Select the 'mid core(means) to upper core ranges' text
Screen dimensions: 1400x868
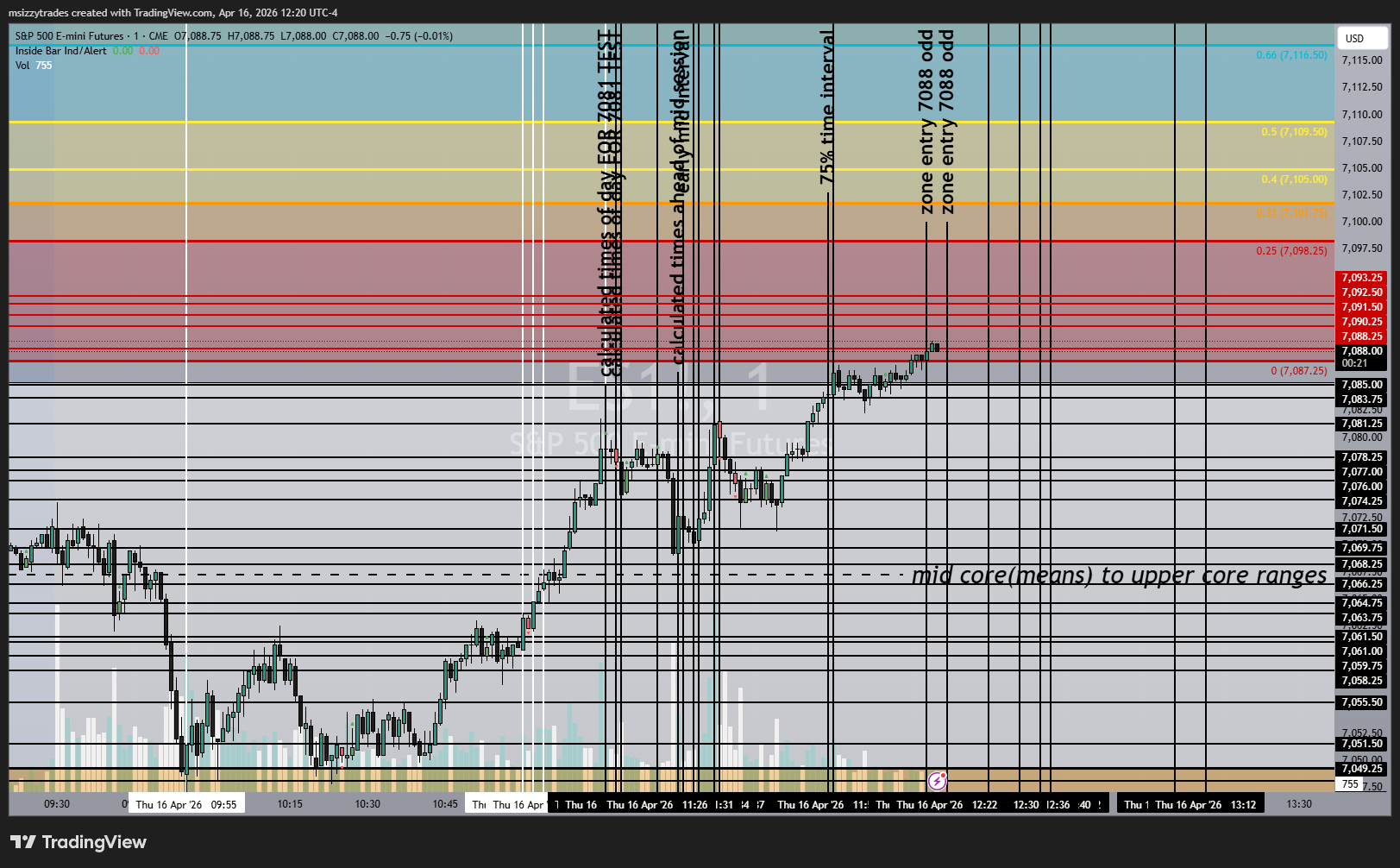(1119, 576)
